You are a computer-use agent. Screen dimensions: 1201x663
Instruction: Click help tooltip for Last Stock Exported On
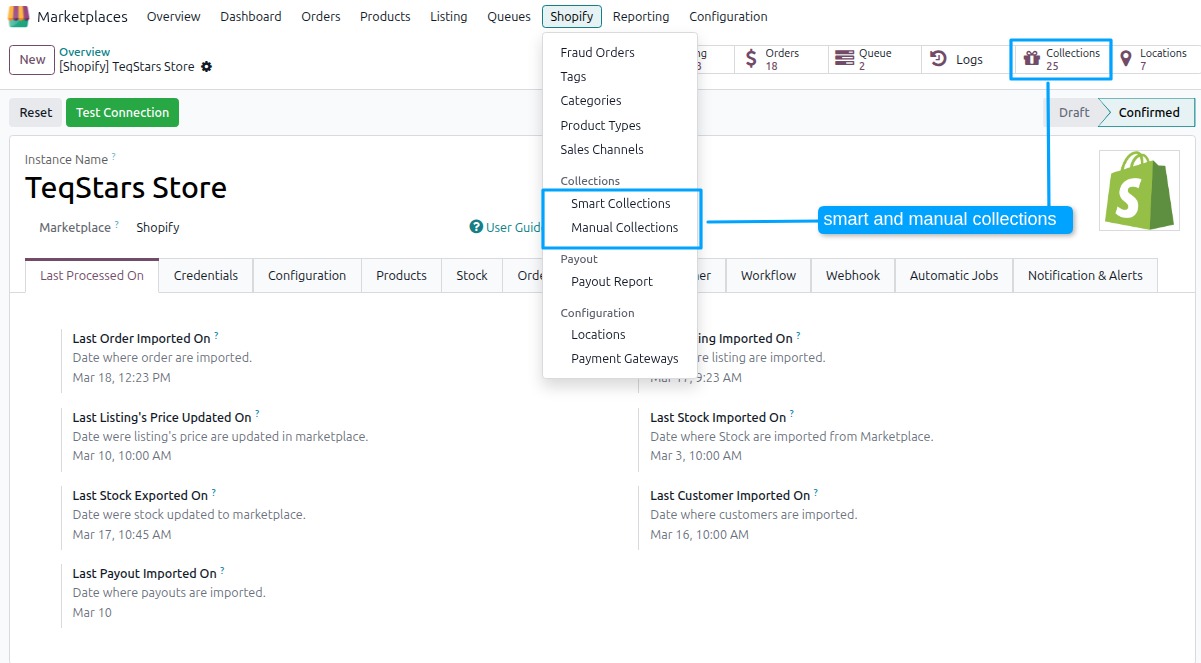(214, 492)
